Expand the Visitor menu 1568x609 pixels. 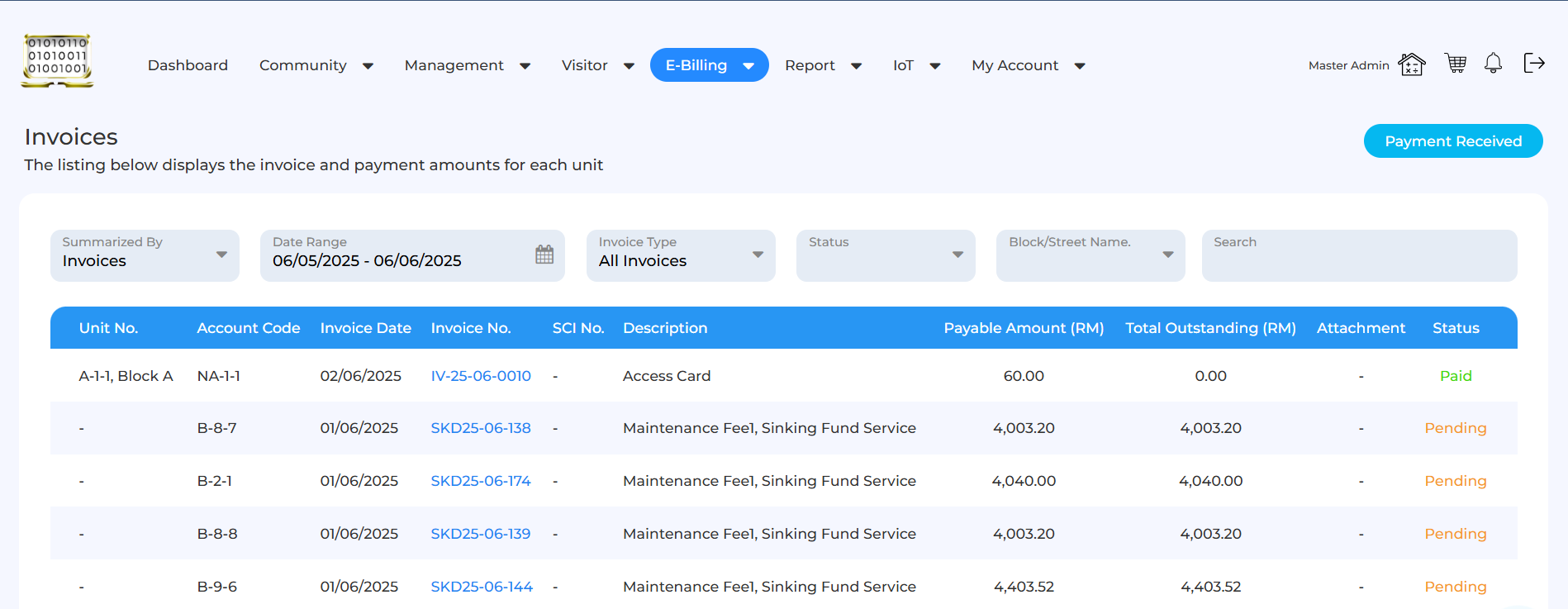tap(598, 65)
